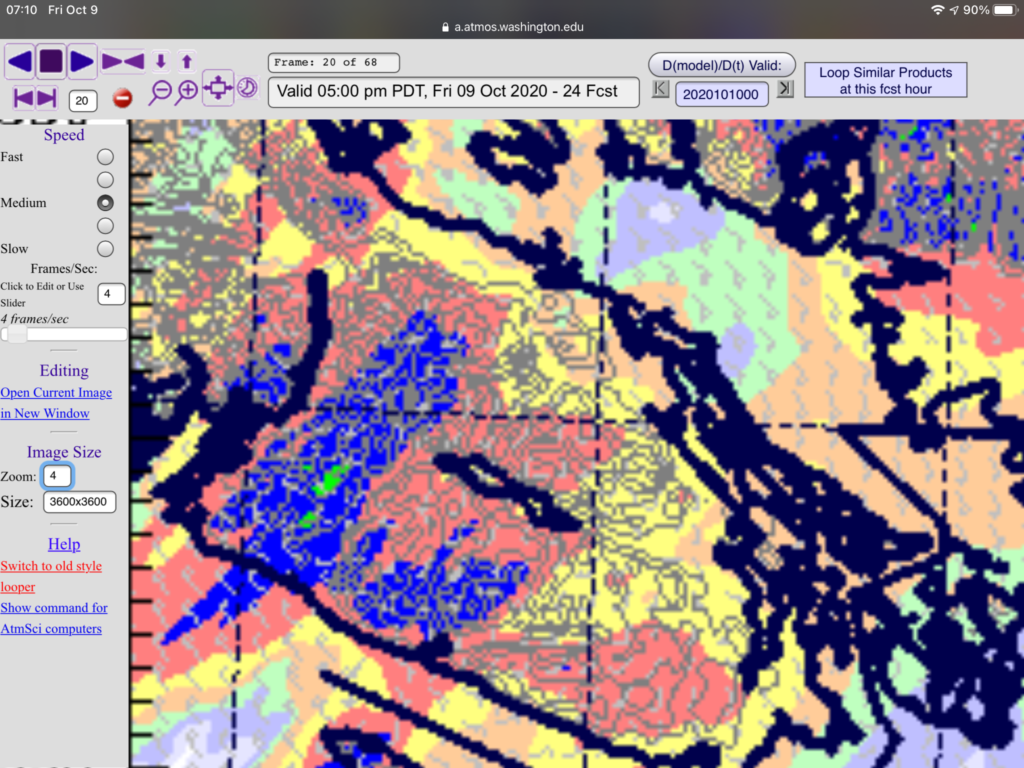Screen dimensions: 1024x768
Task: Click the battery indicator in status bar
Action: (x=1004, y=10)
